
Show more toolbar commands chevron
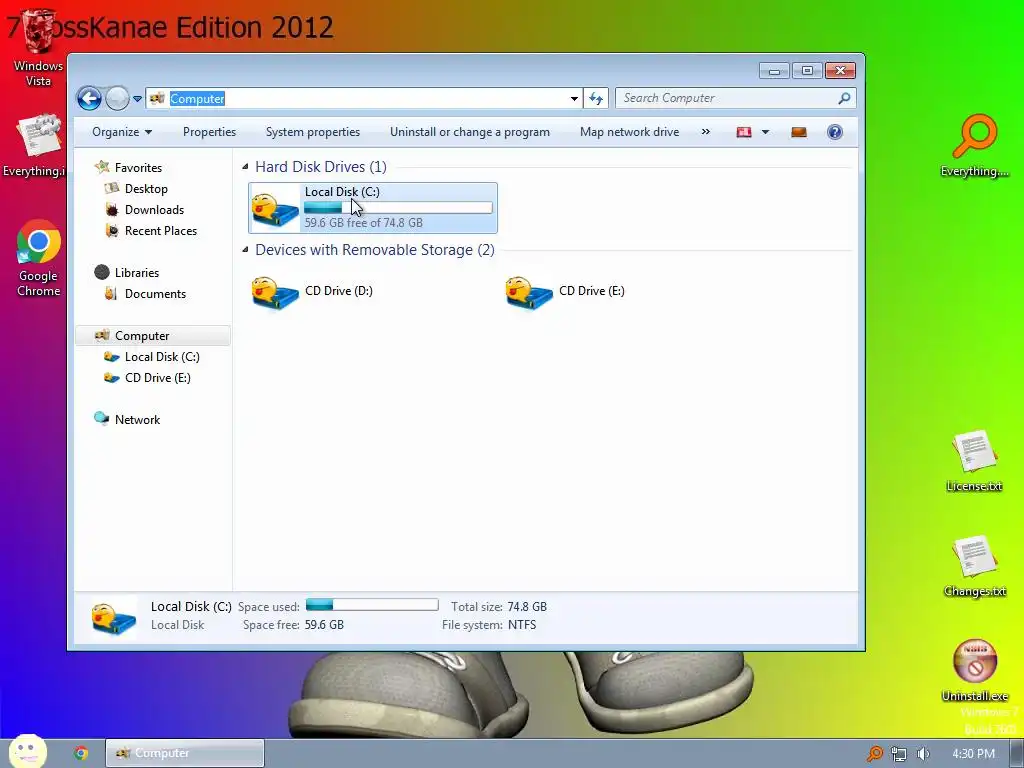point(705,132)
